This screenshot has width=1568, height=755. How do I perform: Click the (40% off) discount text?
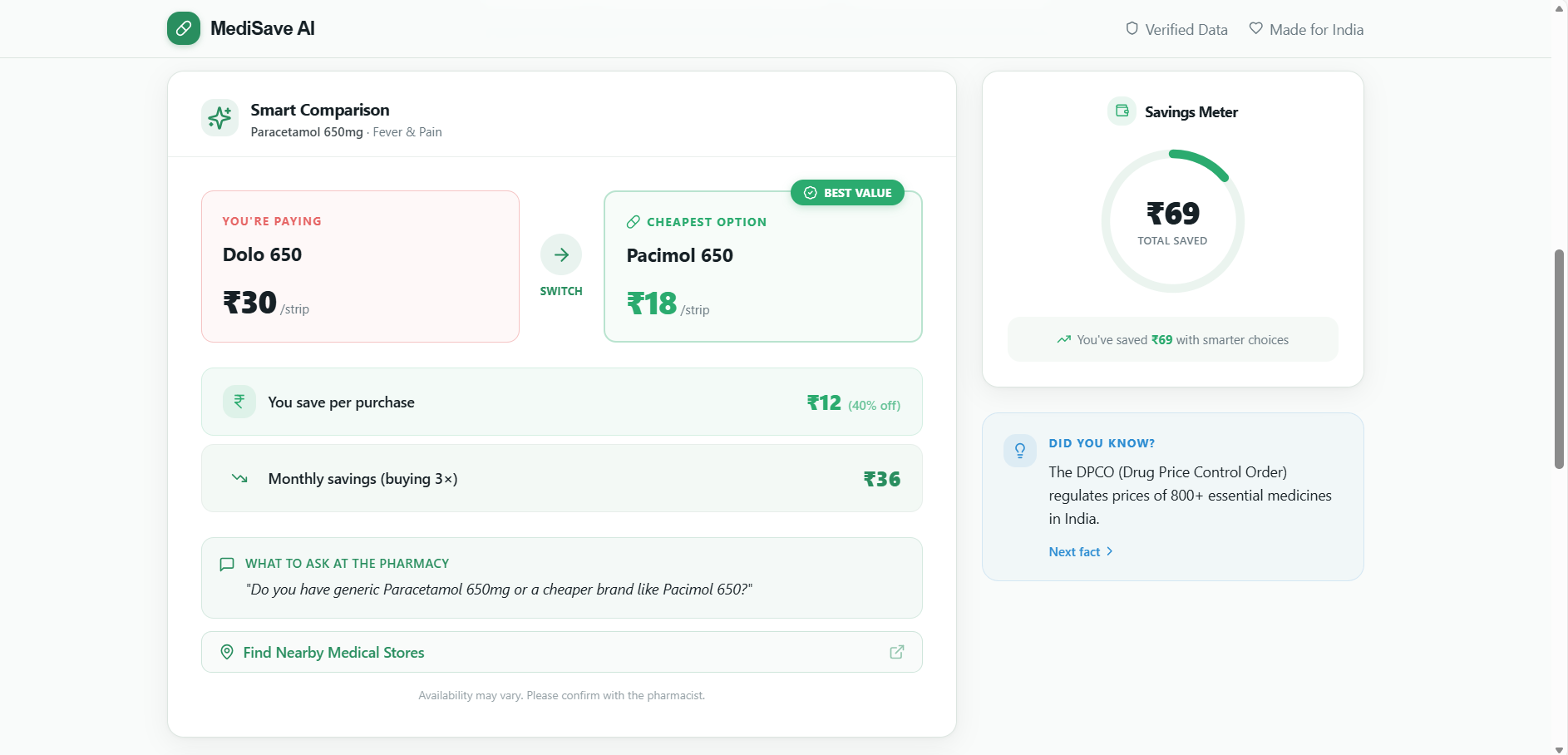[874, 405]
